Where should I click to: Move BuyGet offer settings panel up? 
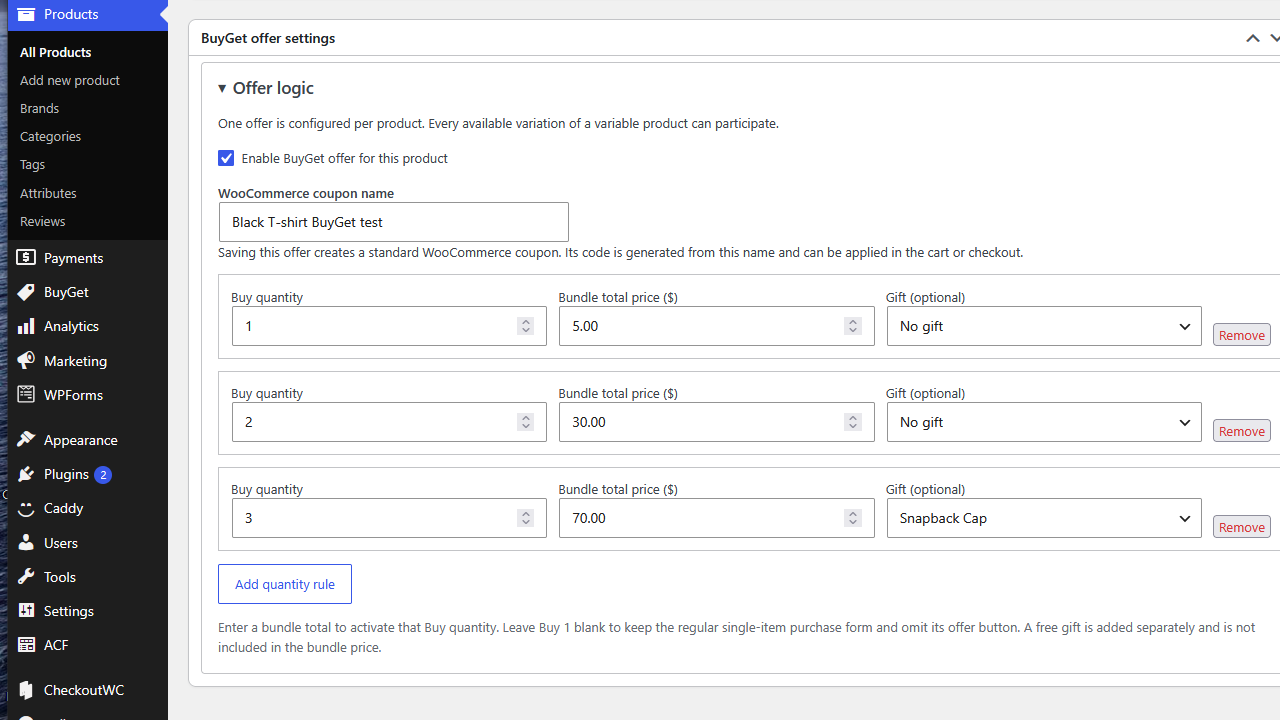point(1252,38)
